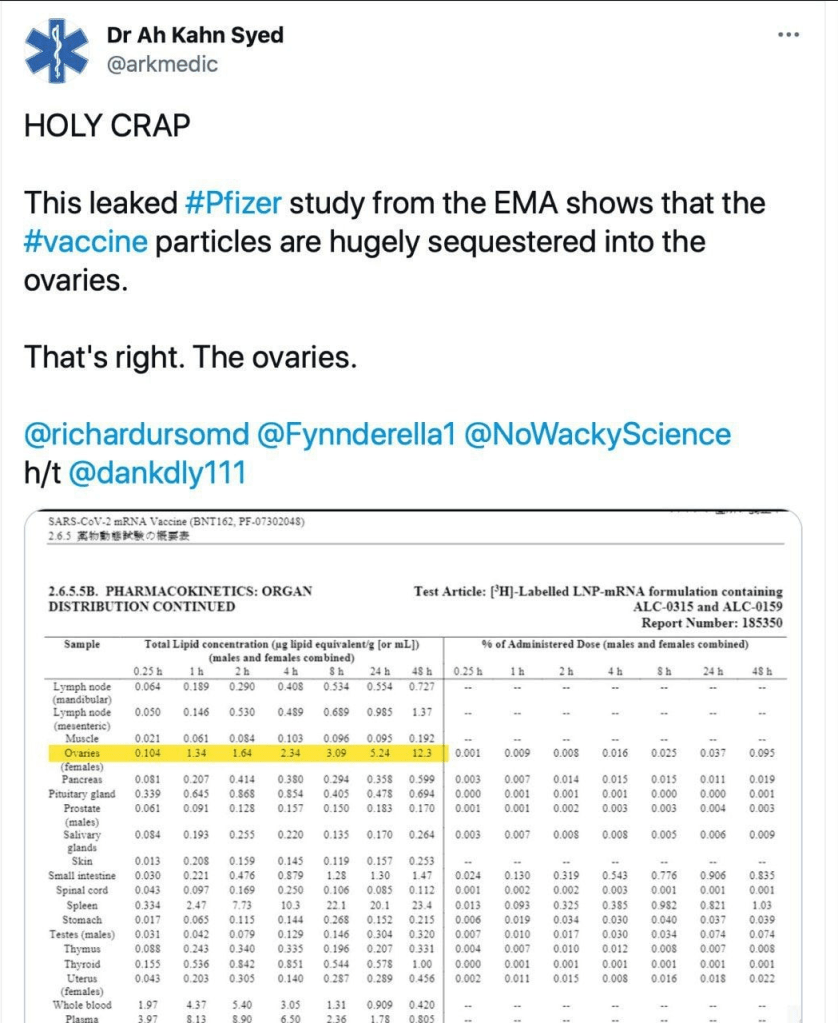Select the Spleen row label in the table
Screen dimensions: 838x1023
82,906
